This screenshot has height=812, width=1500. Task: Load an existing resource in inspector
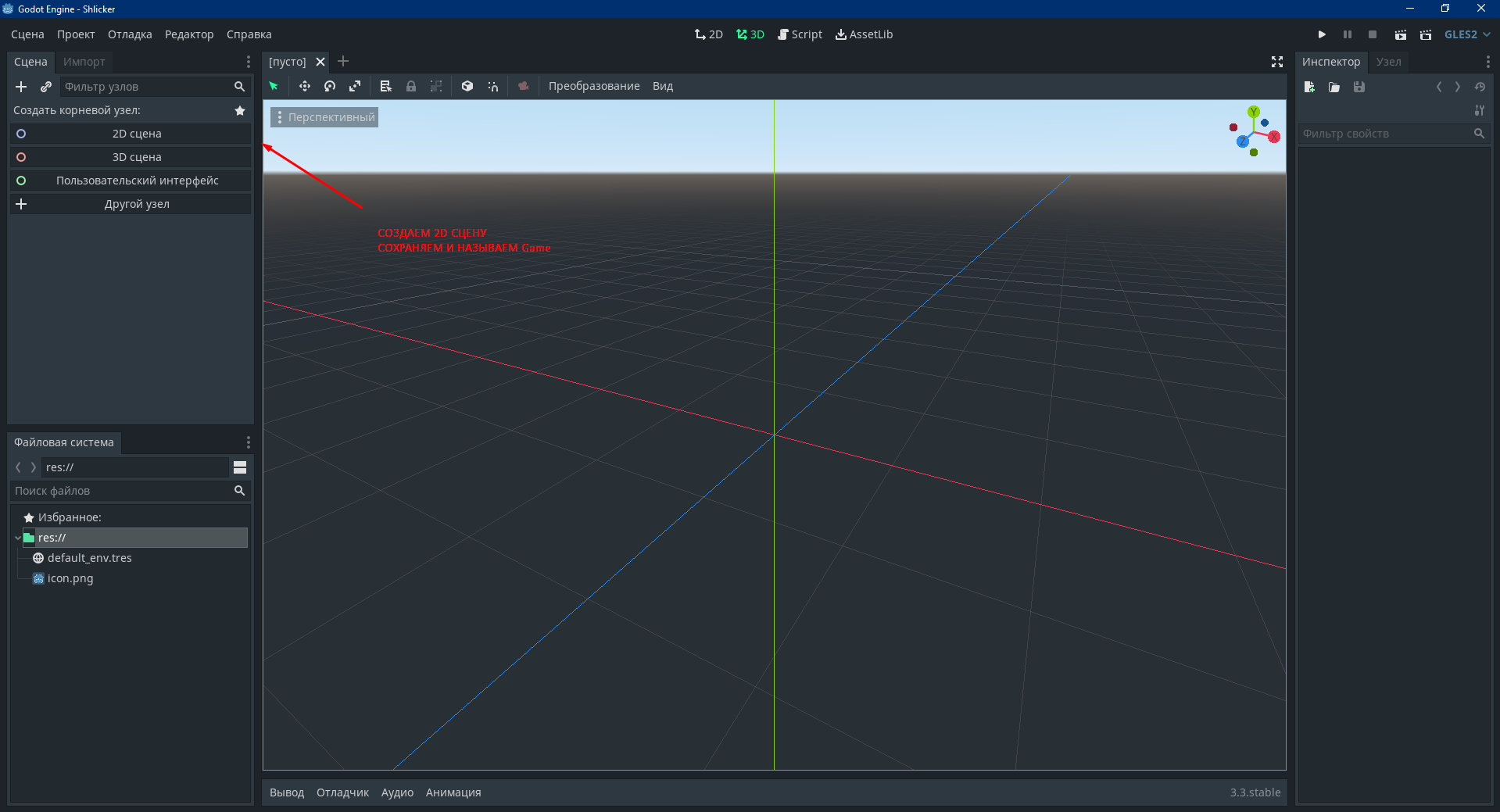click(x=1334, y=87)
